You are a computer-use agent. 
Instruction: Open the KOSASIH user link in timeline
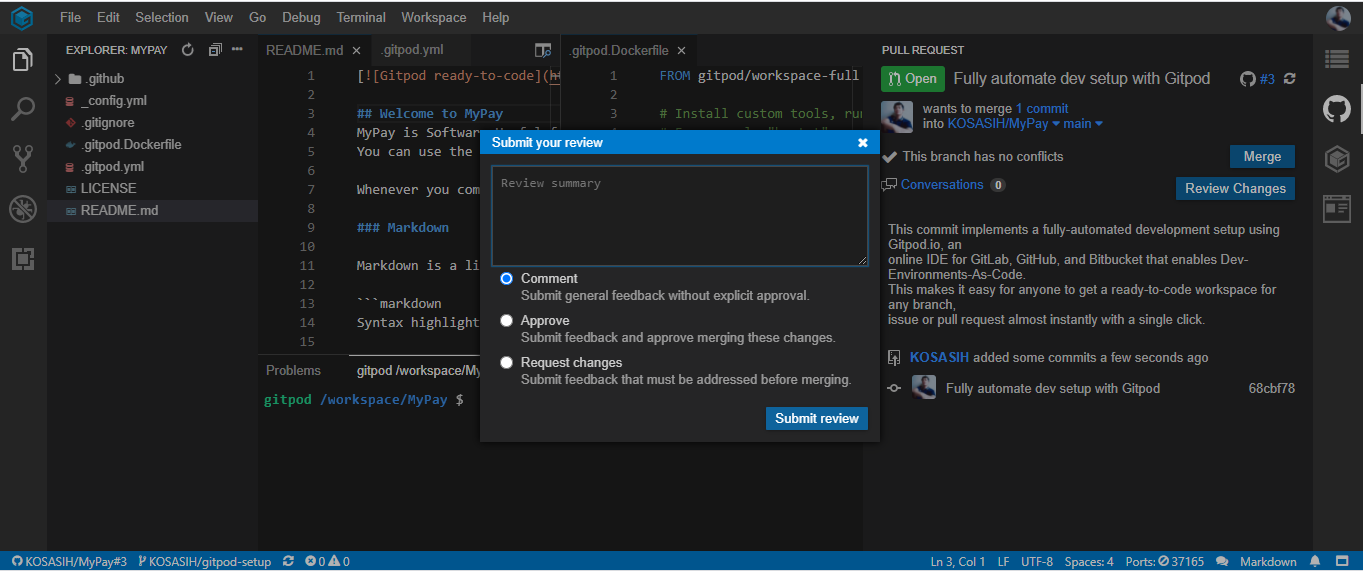pyautogui.click(x=939, y=358)
